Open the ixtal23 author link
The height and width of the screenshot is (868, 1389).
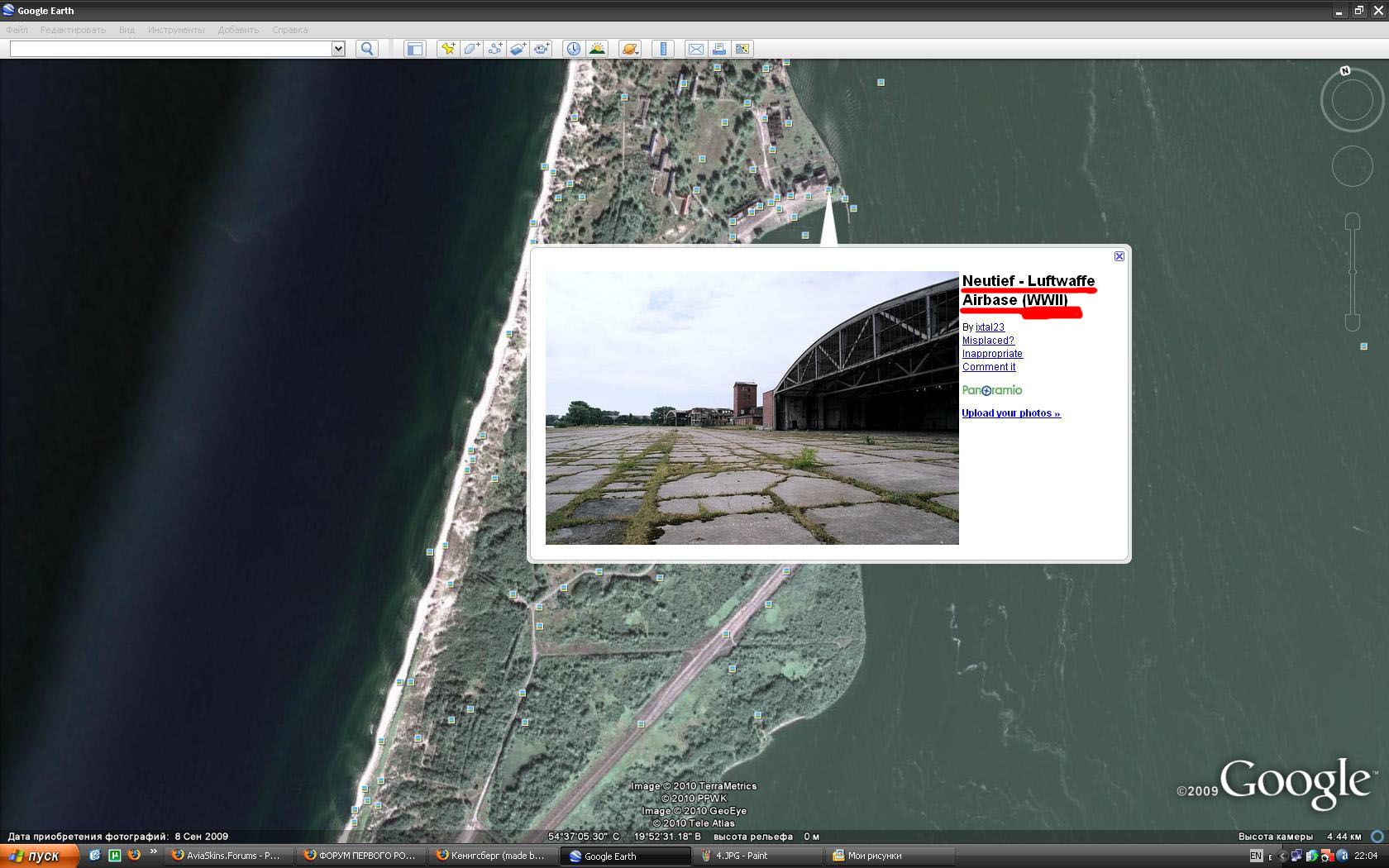(990, 327)
